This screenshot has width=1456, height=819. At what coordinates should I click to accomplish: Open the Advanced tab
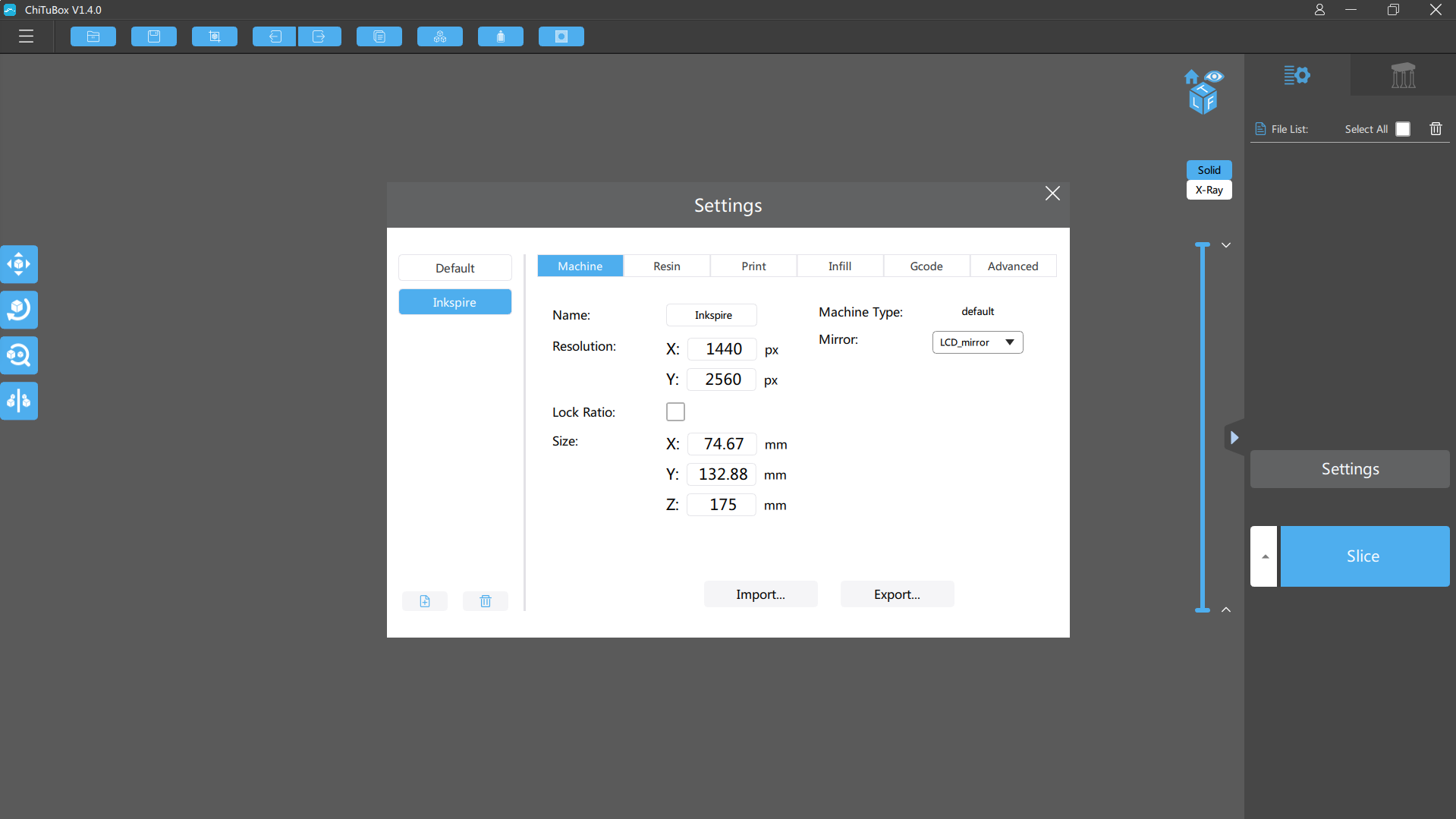coord(1013,266)
